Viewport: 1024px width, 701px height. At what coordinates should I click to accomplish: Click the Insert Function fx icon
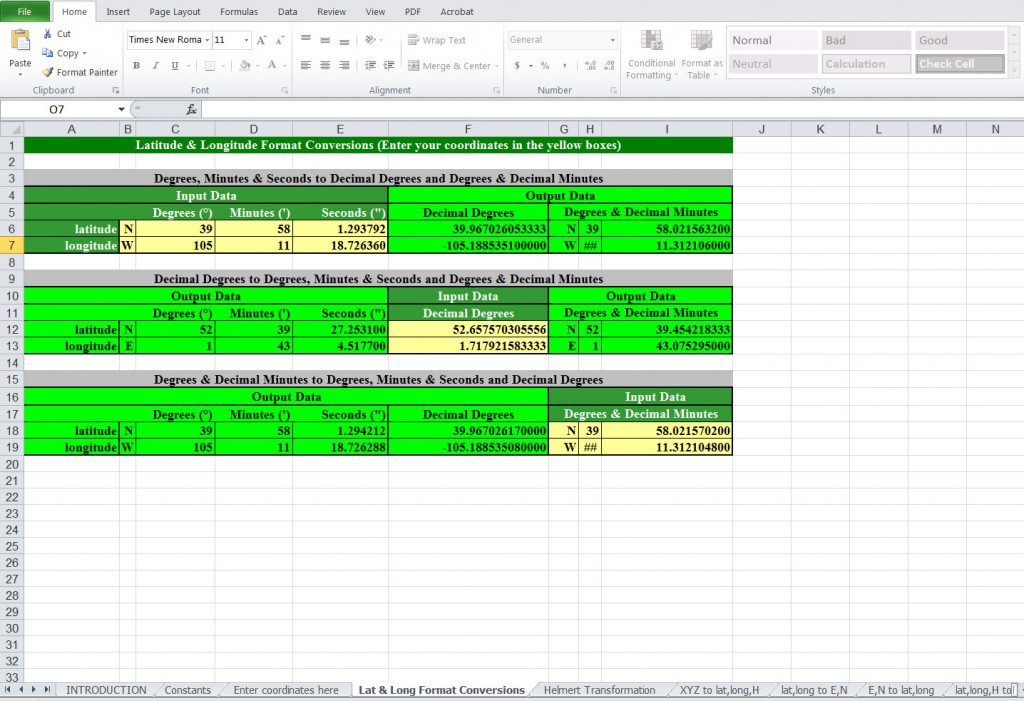click(x=191, y=109)
